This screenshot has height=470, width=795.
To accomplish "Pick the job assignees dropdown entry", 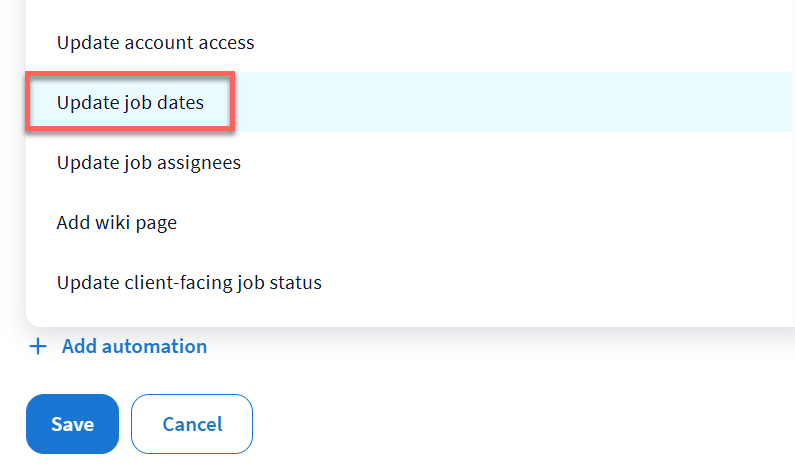I will click(x=148, y=162).
